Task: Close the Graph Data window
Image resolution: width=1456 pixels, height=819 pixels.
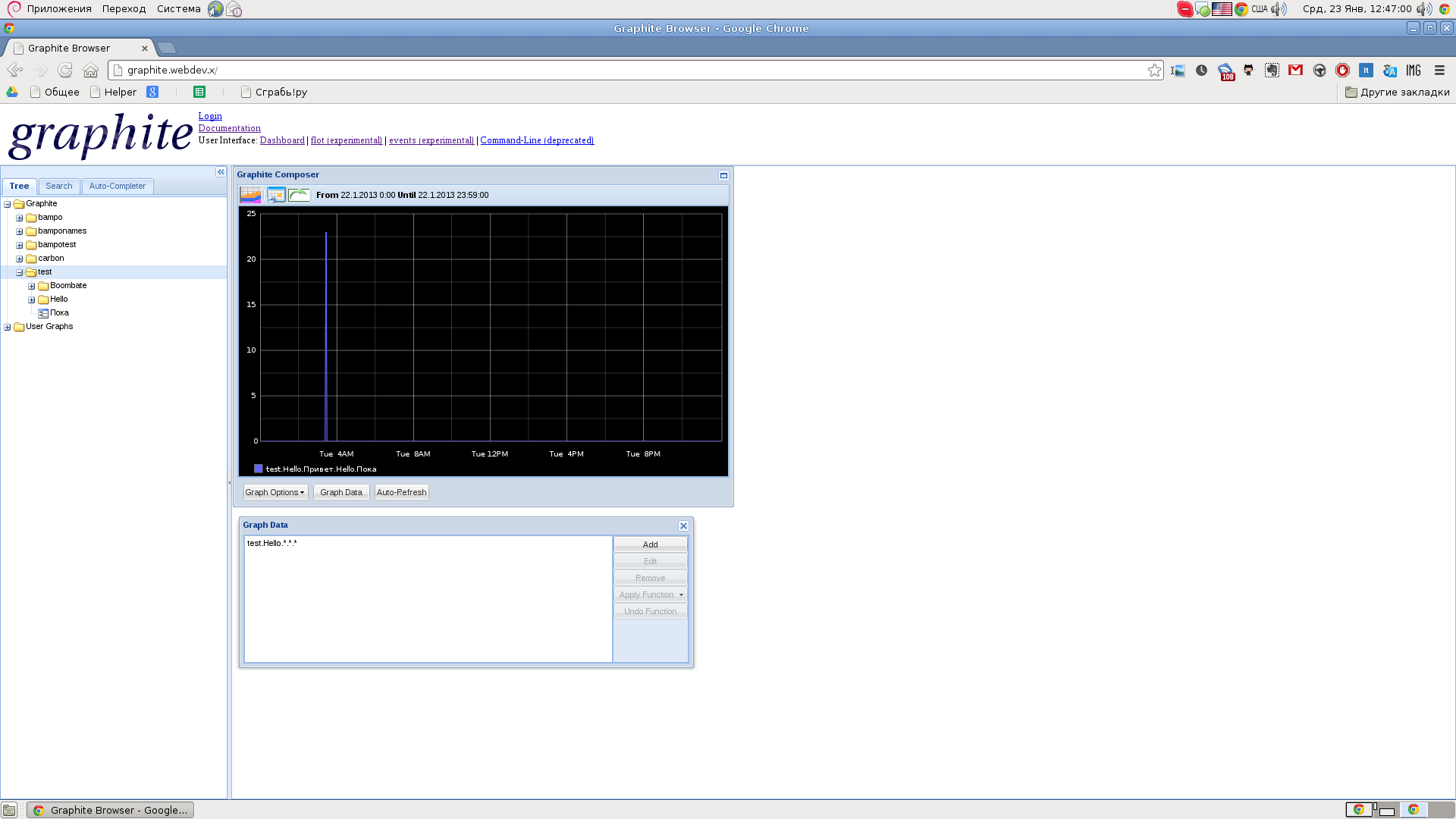Action: click(x=683, y=526)
